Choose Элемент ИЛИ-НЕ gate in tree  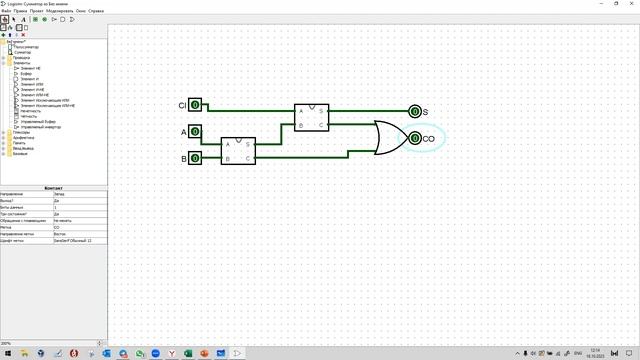click(x=35, y=95)
